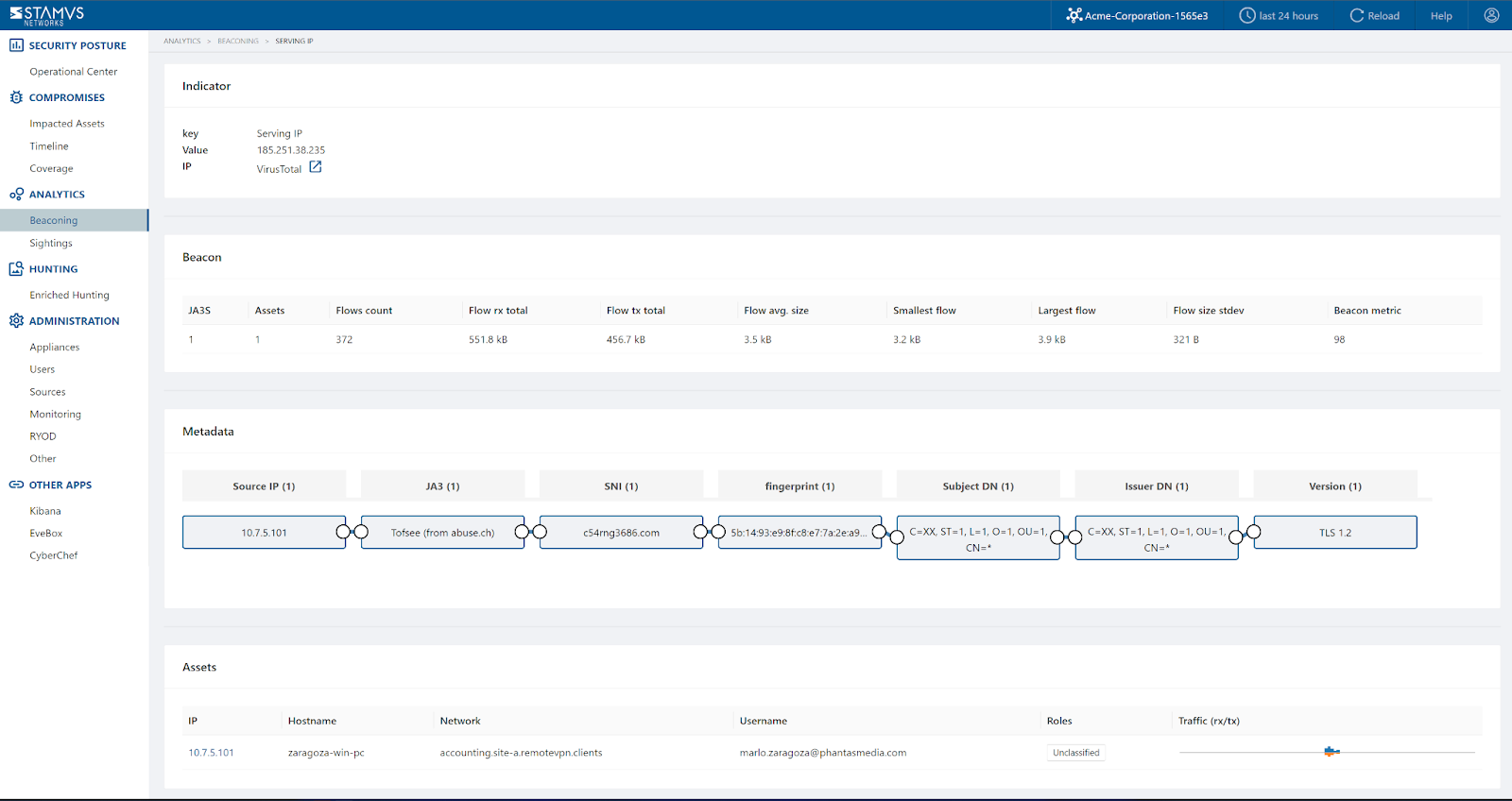This screenshot has height=801, width=1512.
Task: Click username marlo.zaragoza@phantasmedia.com
Action: (823, 753)
